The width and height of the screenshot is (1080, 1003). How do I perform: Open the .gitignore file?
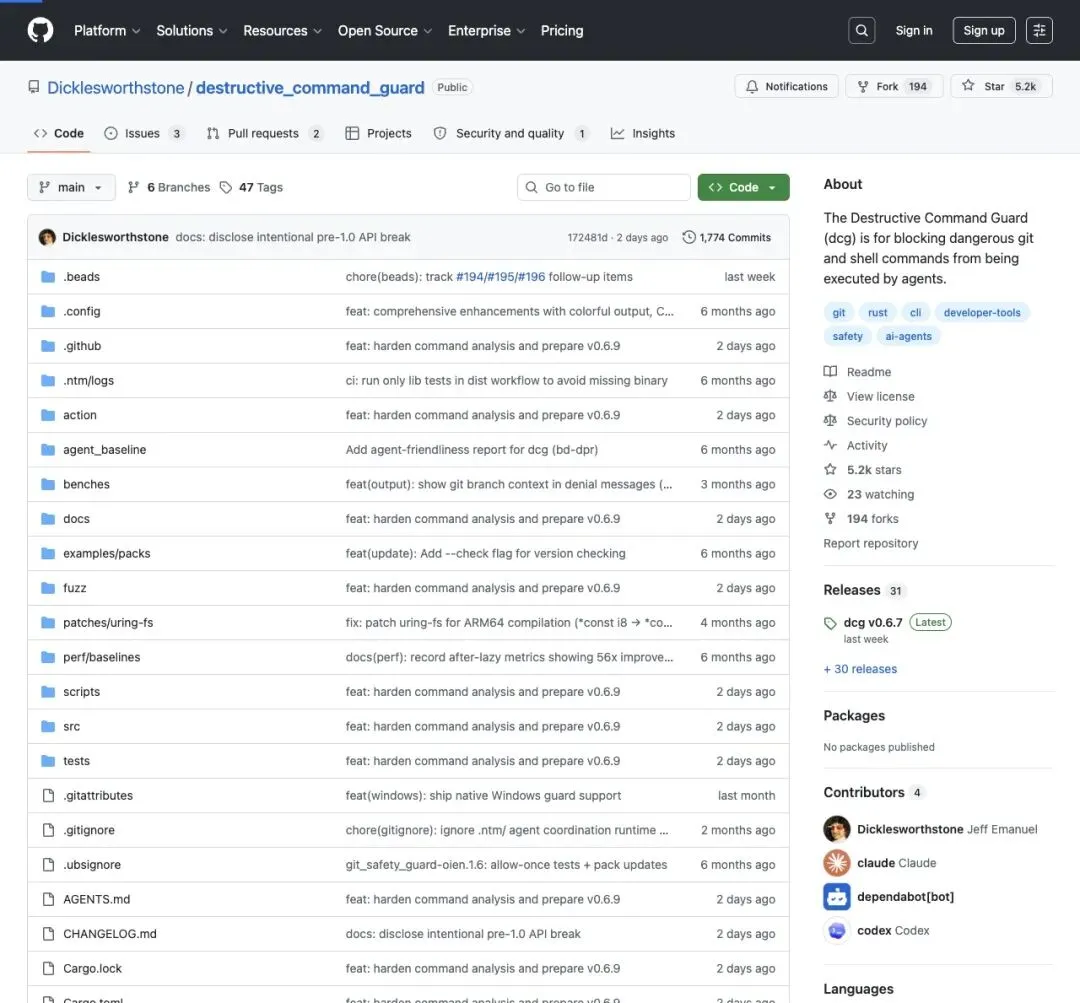pos(89,830)
